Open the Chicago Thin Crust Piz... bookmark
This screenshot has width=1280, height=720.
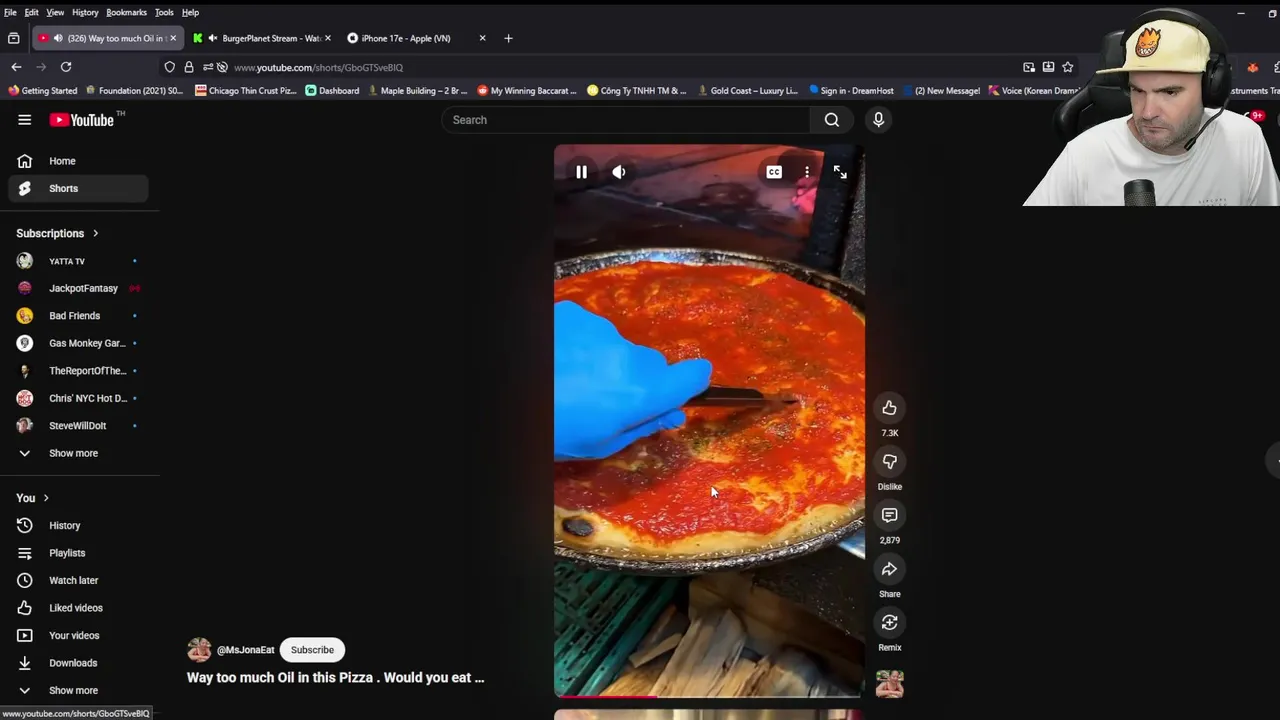tap(246, 90)
